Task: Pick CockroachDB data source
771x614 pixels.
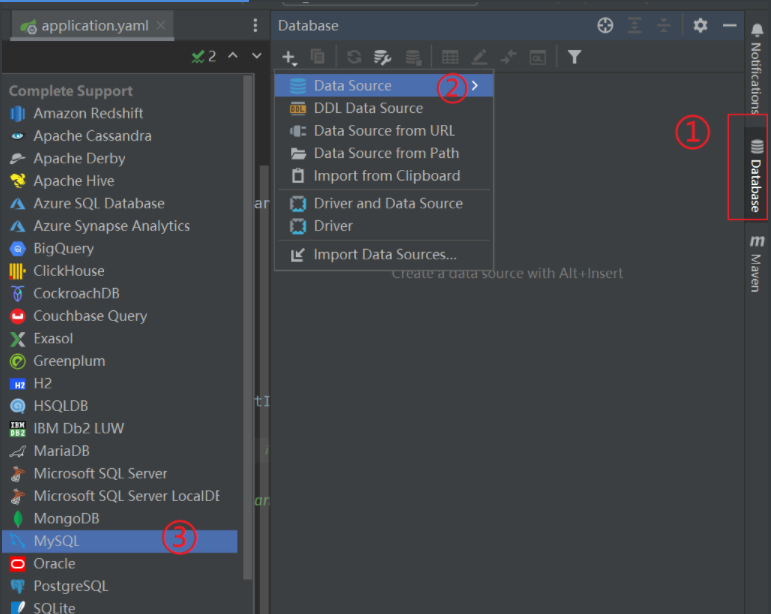Action: 120,293
